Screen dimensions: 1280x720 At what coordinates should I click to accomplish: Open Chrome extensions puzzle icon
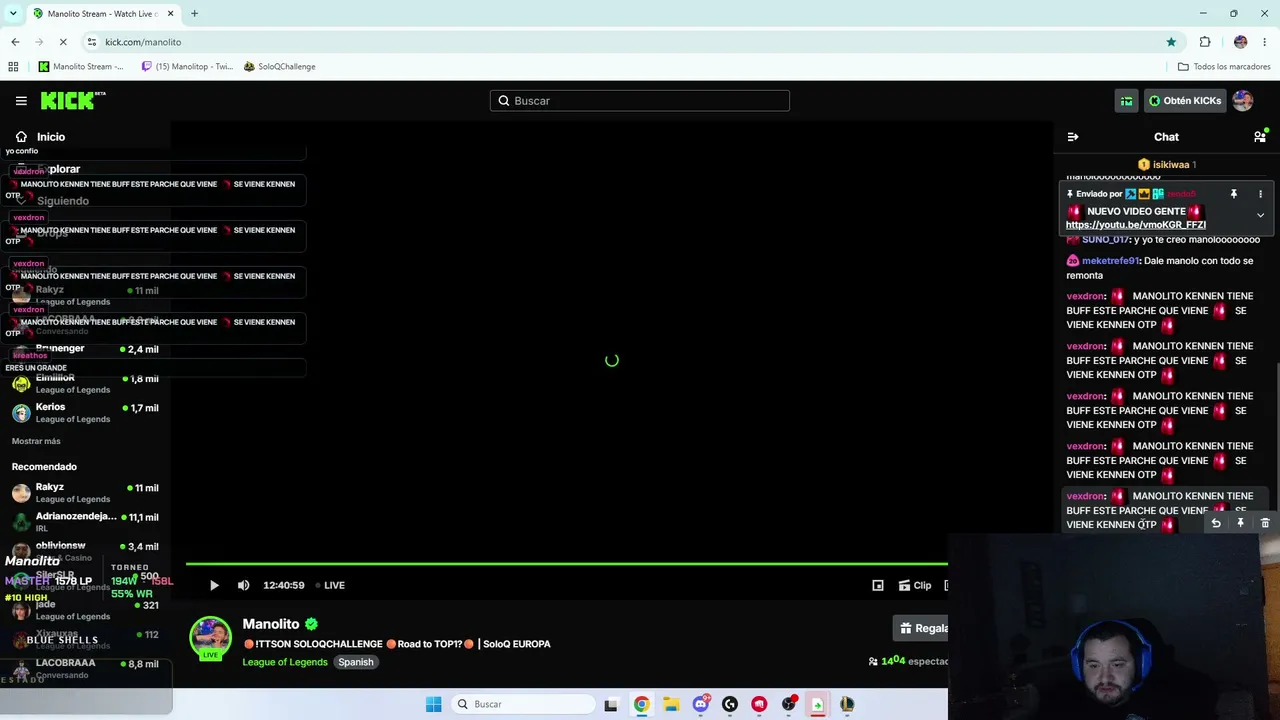pyautogui.click(x=1205, y=42)
